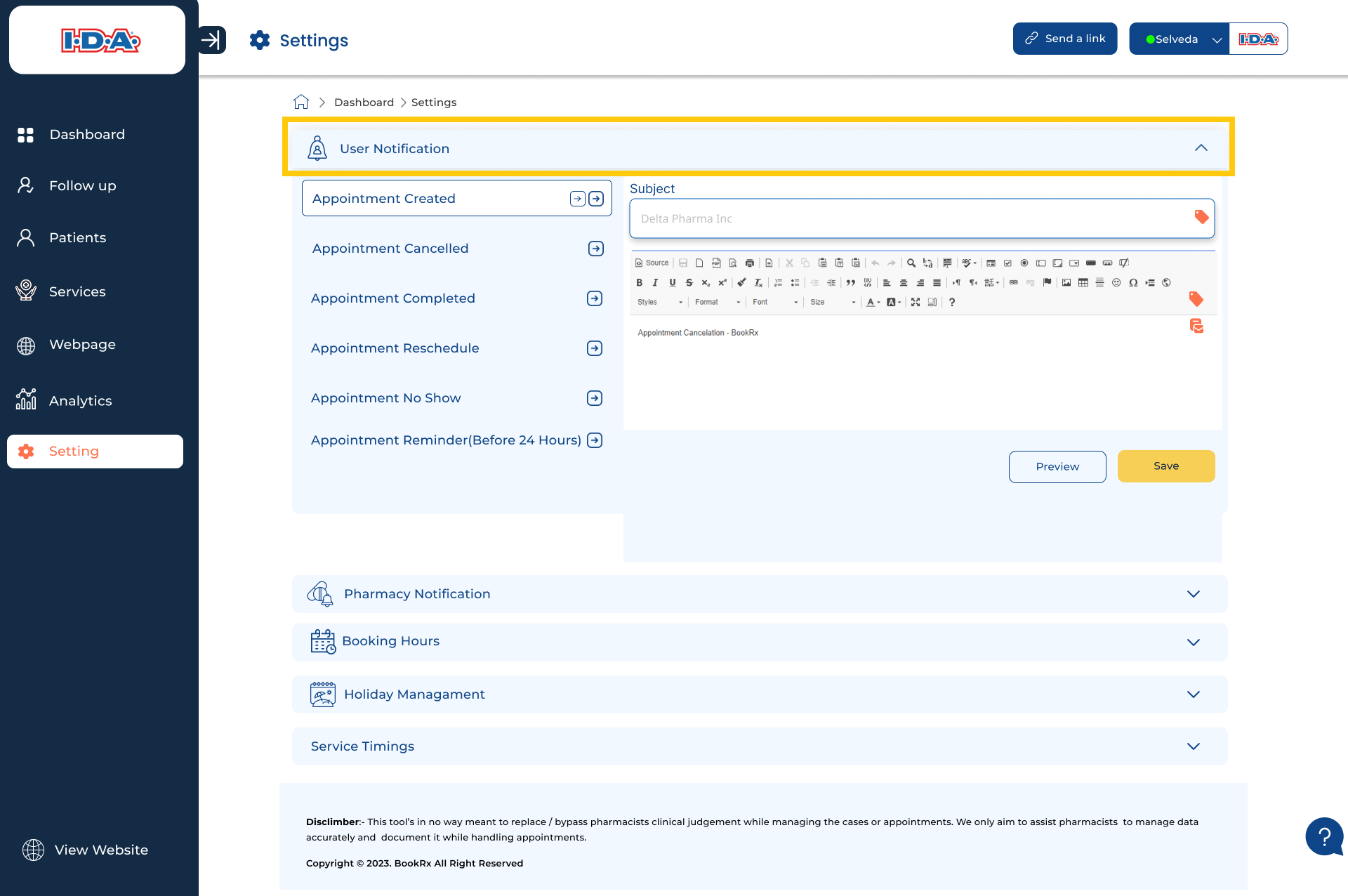Click the italic formatting icon
Viewport: 1348px width, 896px height.
tap(655, 282)
